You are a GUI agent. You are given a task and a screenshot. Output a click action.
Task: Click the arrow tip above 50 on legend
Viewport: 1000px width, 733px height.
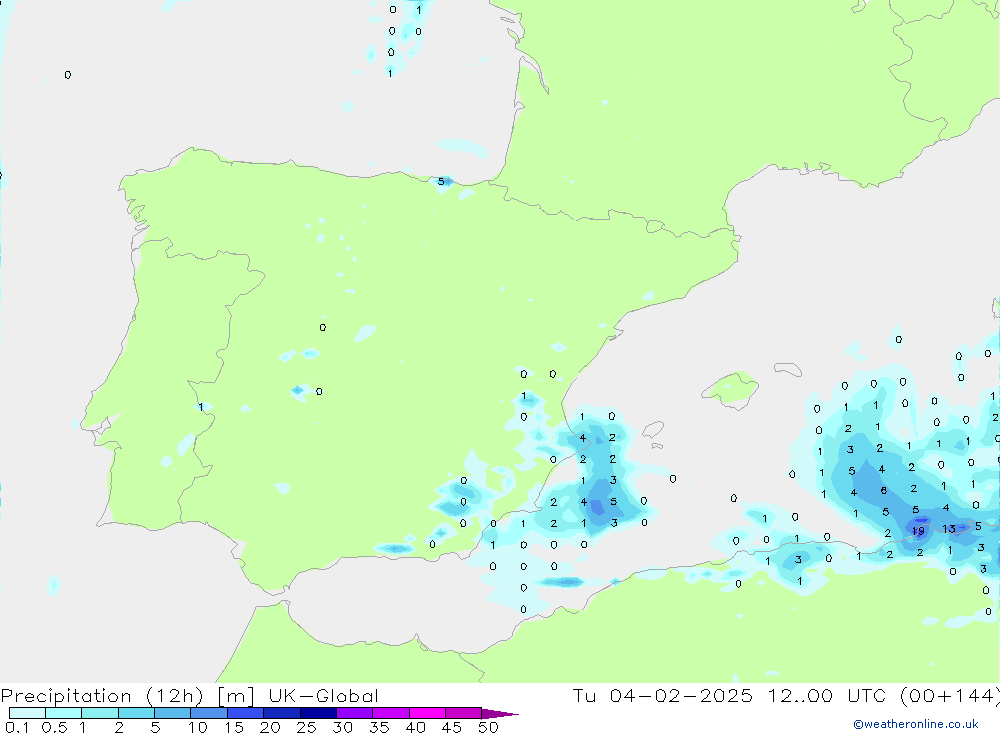(501, 714)
